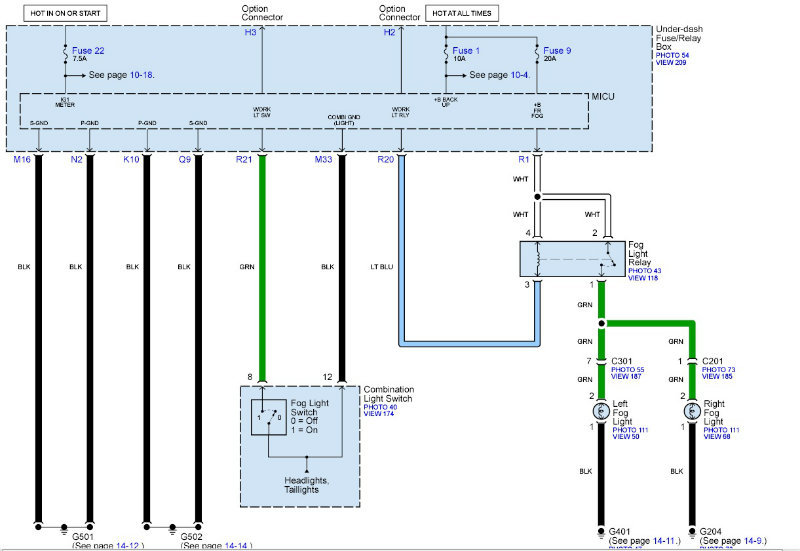Click the R20 connector link
Screen dimensions: 800x551
[386, 159]
